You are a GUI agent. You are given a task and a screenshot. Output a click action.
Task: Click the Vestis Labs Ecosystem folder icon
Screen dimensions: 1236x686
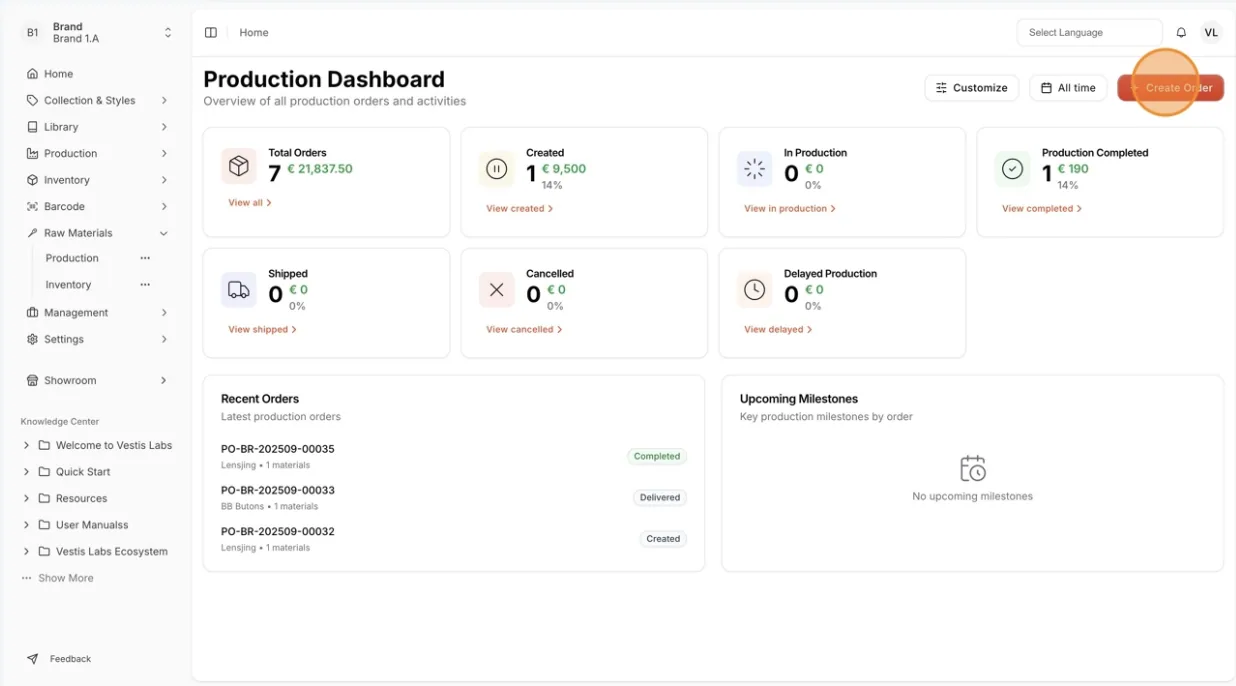(44, 551)
